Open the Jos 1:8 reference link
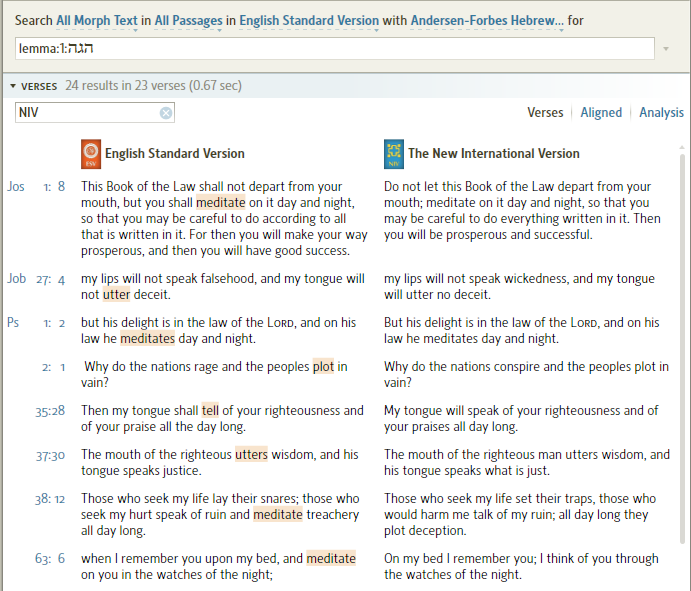 click(x=36, y=187)
